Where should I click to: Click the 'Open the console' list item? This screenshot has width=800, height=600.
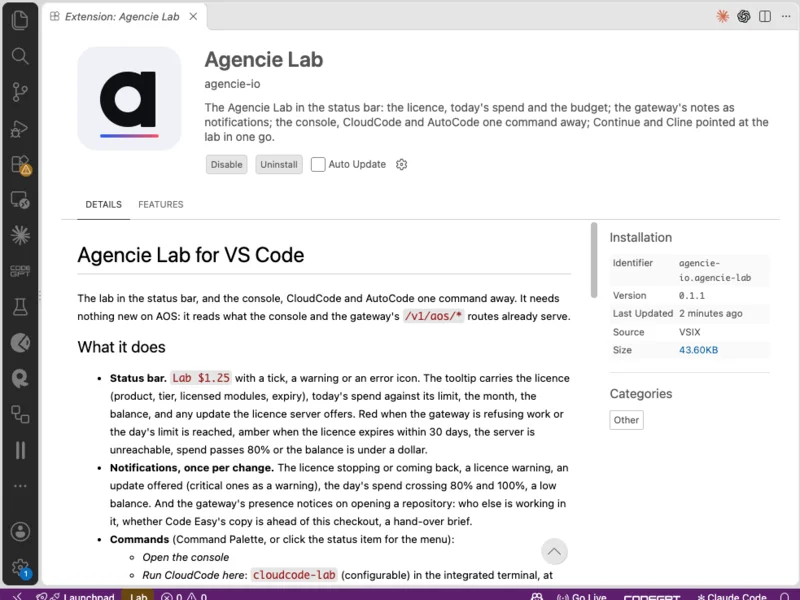186,557
